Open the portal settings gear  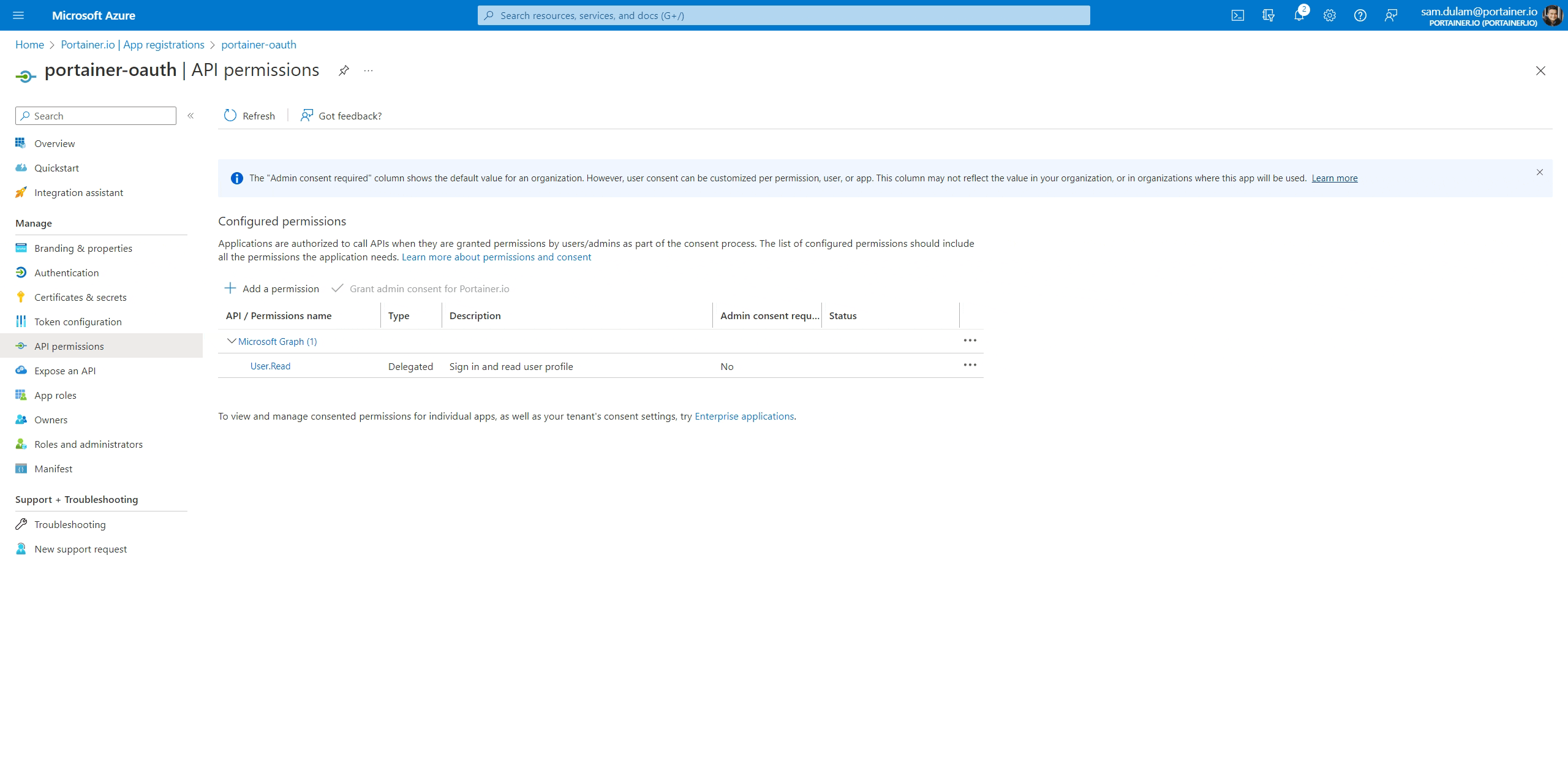(1330, 15)
